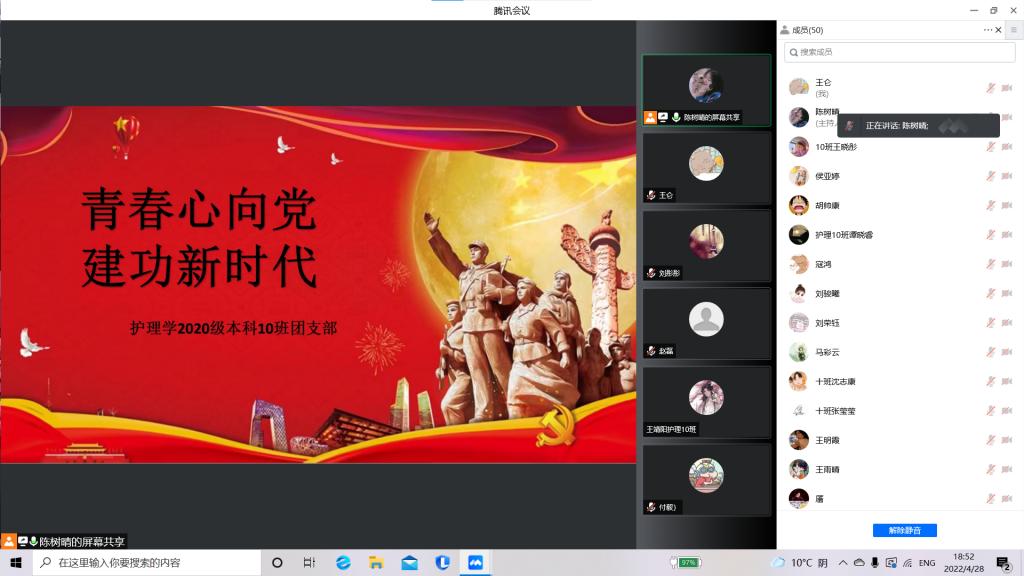Open Tencent Meeting icon in the taskbar
The width and height of the screenshot is (1024, 576).
(x=476, y=563)
